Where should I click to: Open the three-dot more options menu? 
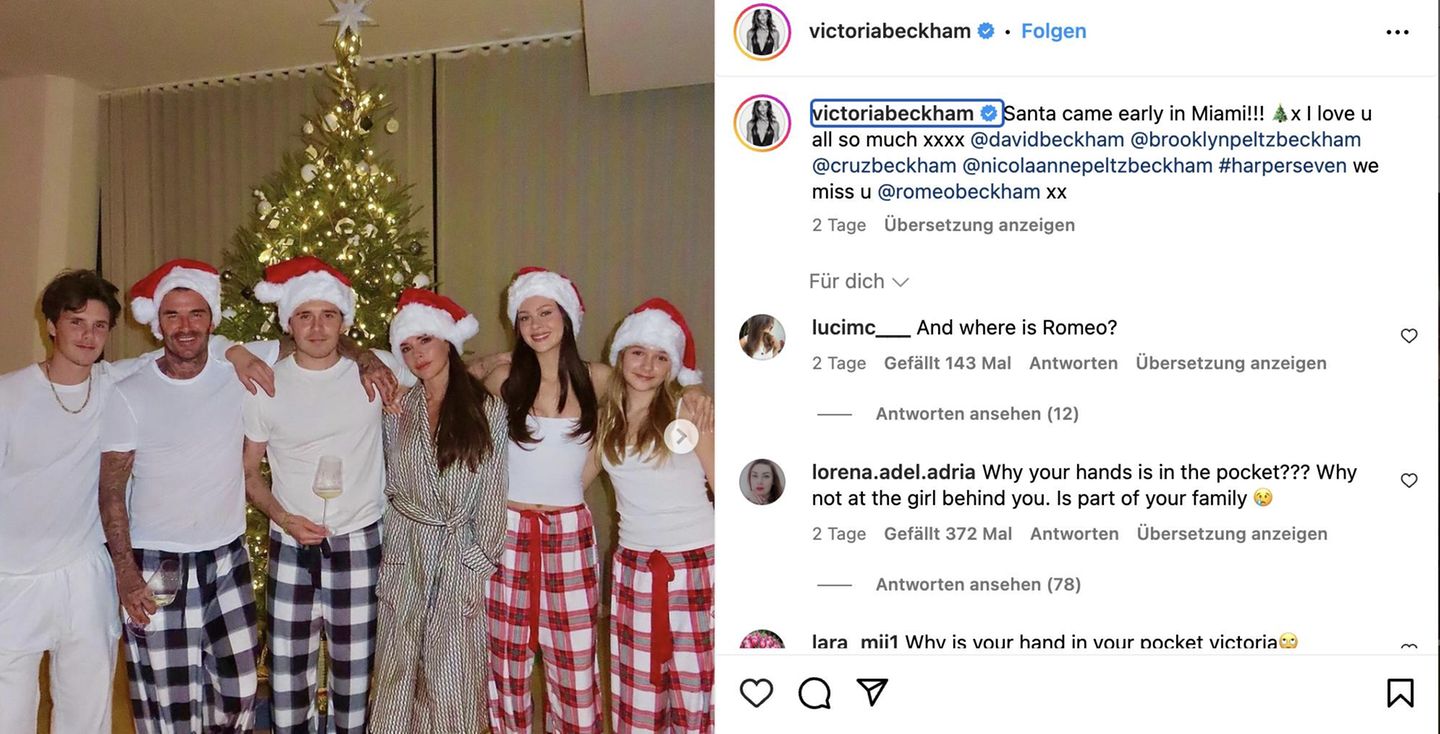[1397, 32]
